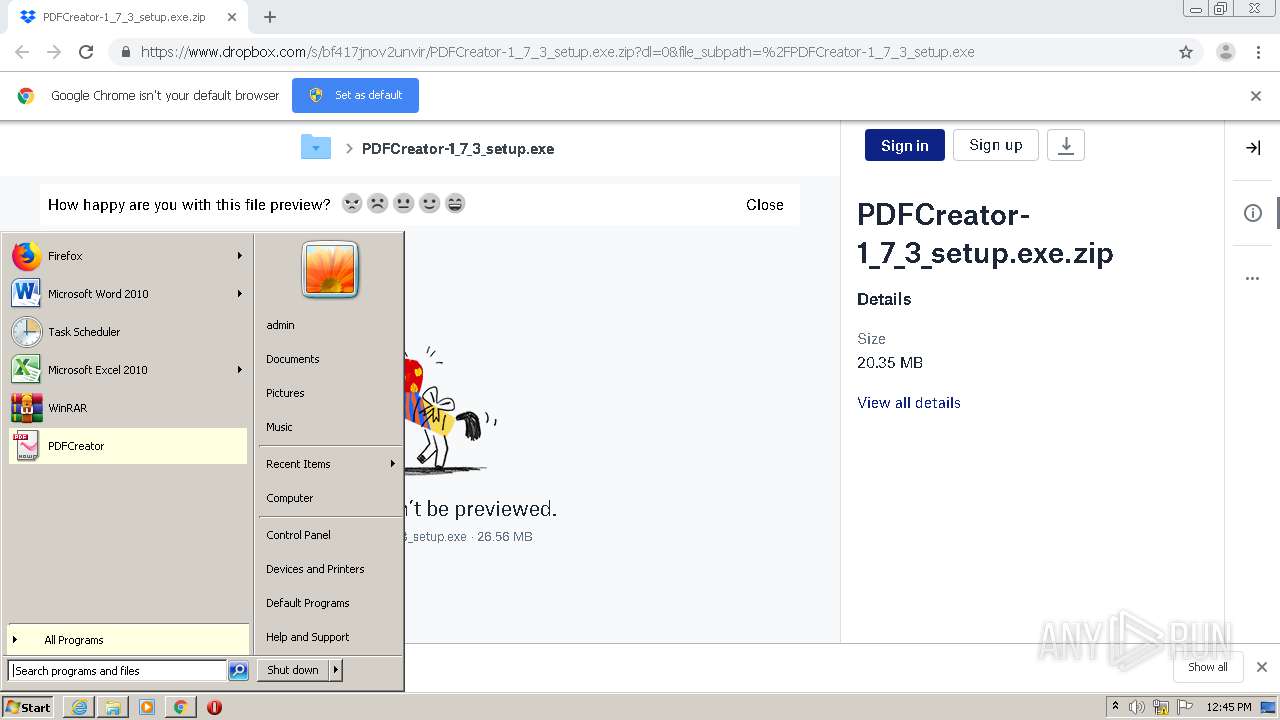Screen dimensions: 1280x720
Task: Open Devices and Printers
Action: click(315, 569)
